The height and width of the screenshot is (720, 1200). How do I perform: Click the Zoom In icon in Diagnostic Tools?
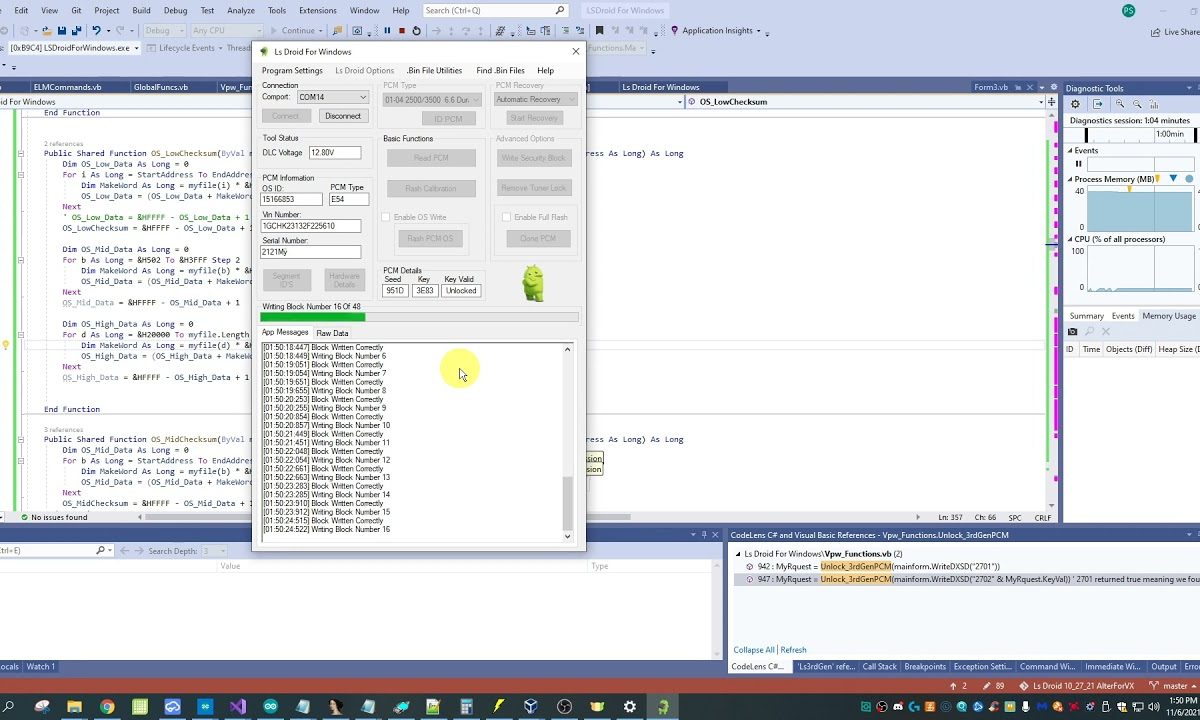coord(1121,104)
